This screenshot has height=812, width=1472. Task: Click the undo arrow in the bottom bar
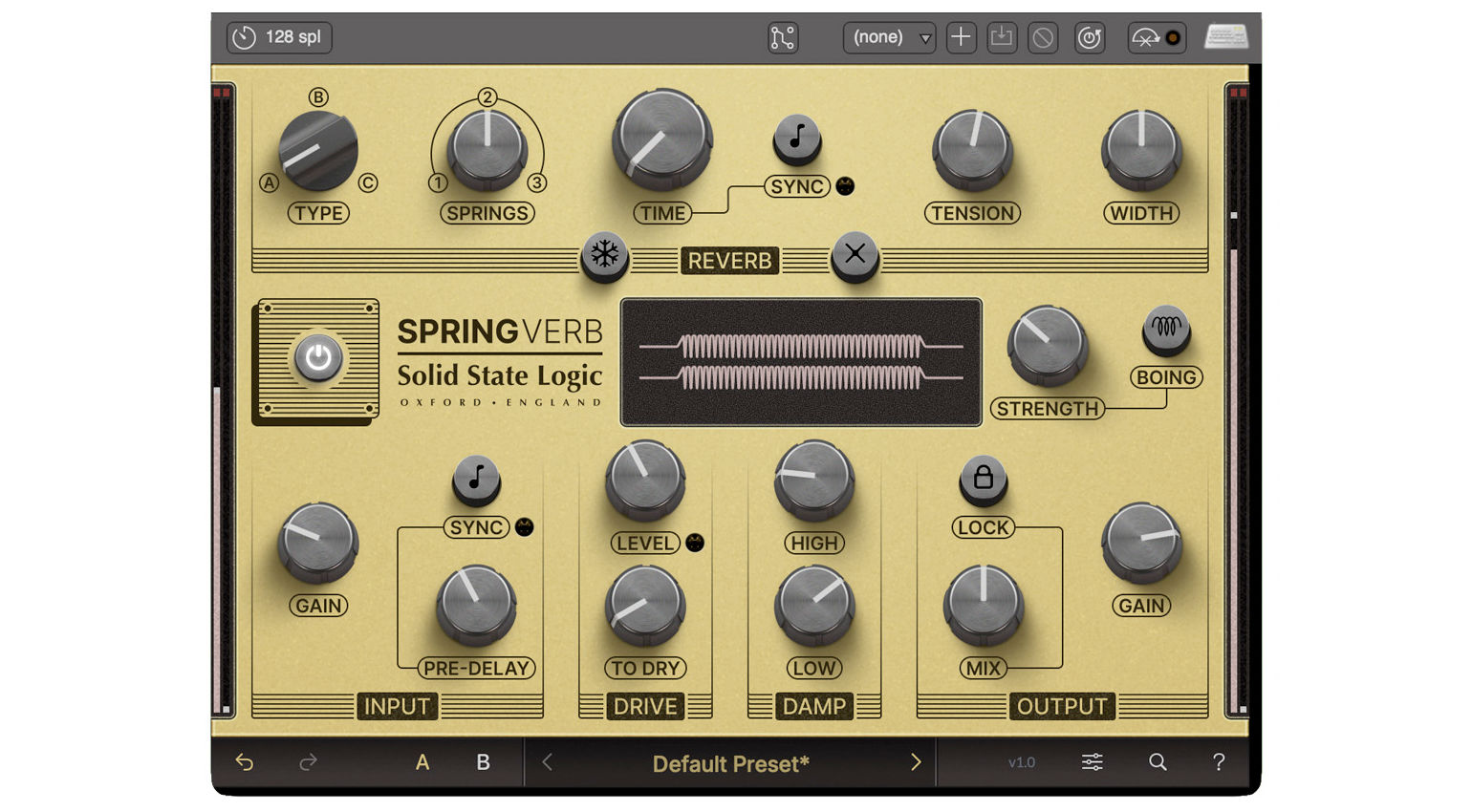click(x=245, y=762)
